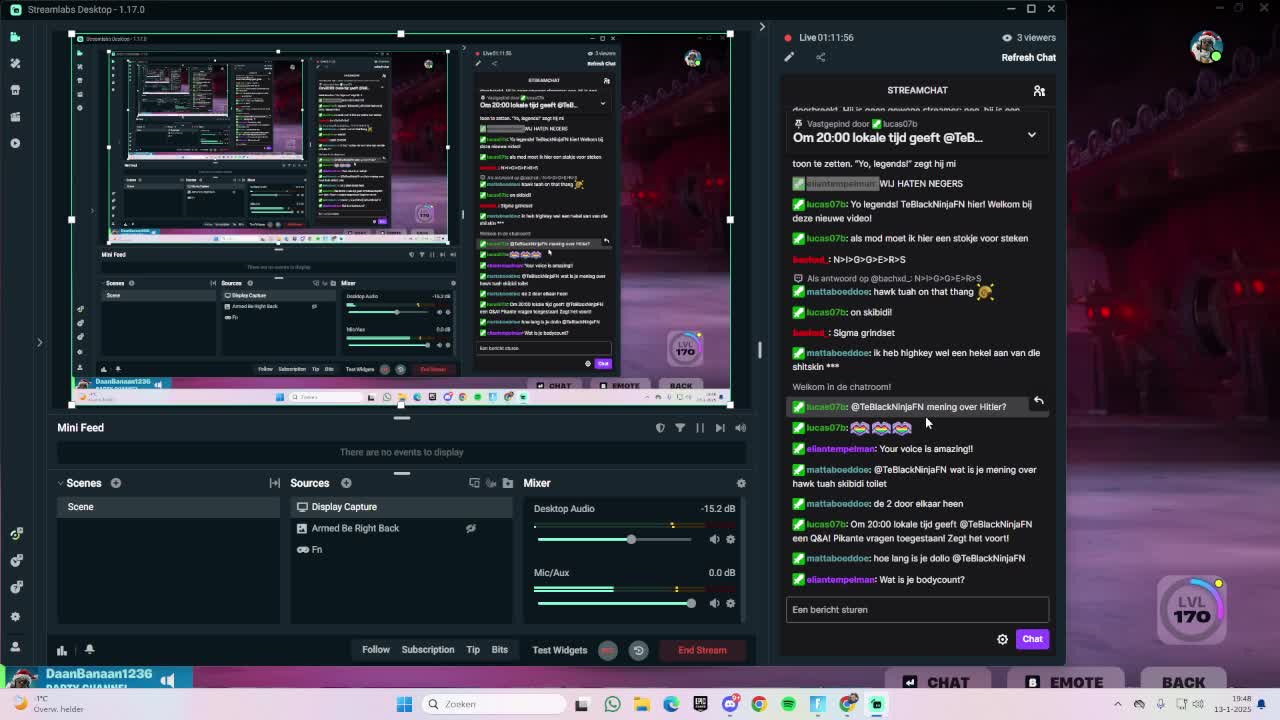Image resolution: width=1280 pixels, height=720 pixels.
Task: Click the Sources widget display icon
Action: [x=475, y=483]
